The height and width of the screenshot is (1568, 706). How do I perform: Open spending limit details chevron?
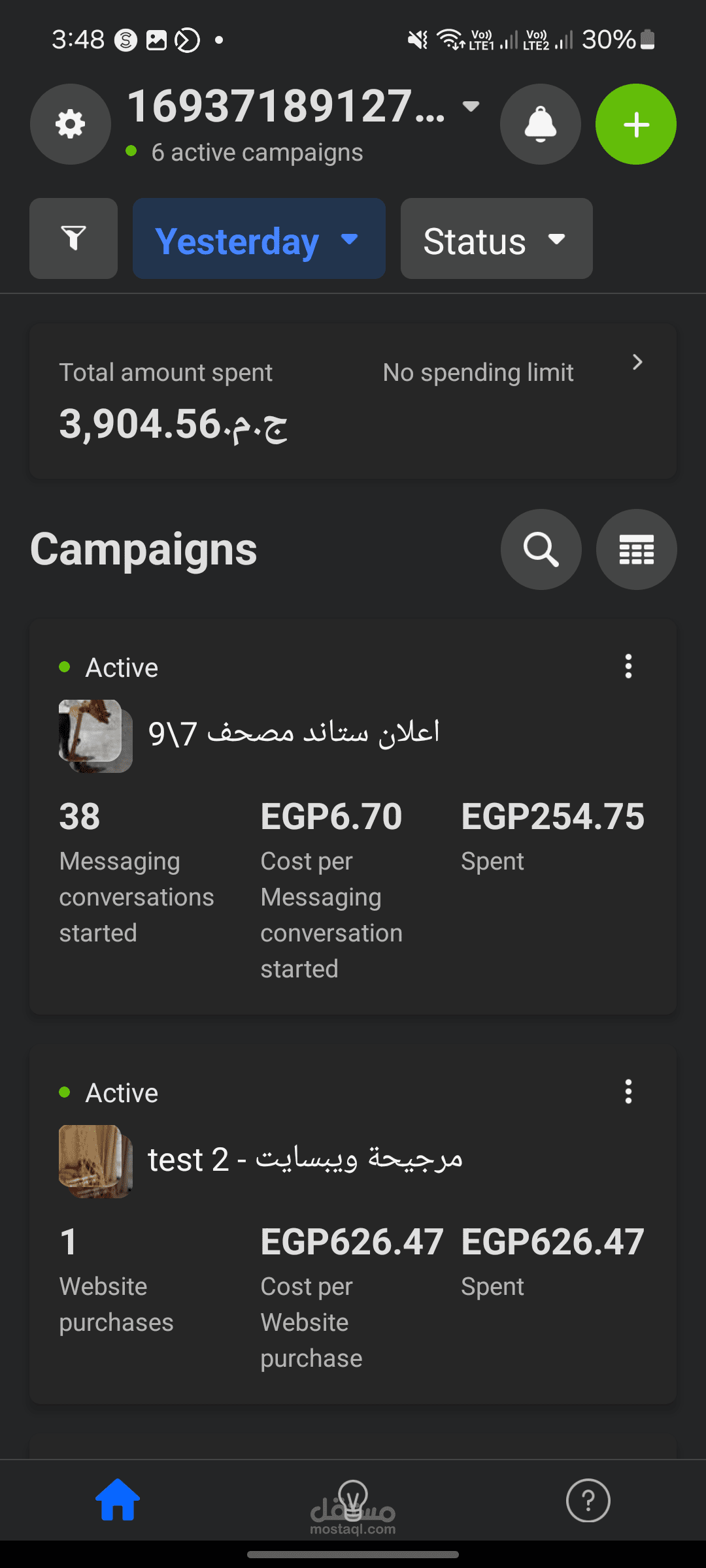637,362
